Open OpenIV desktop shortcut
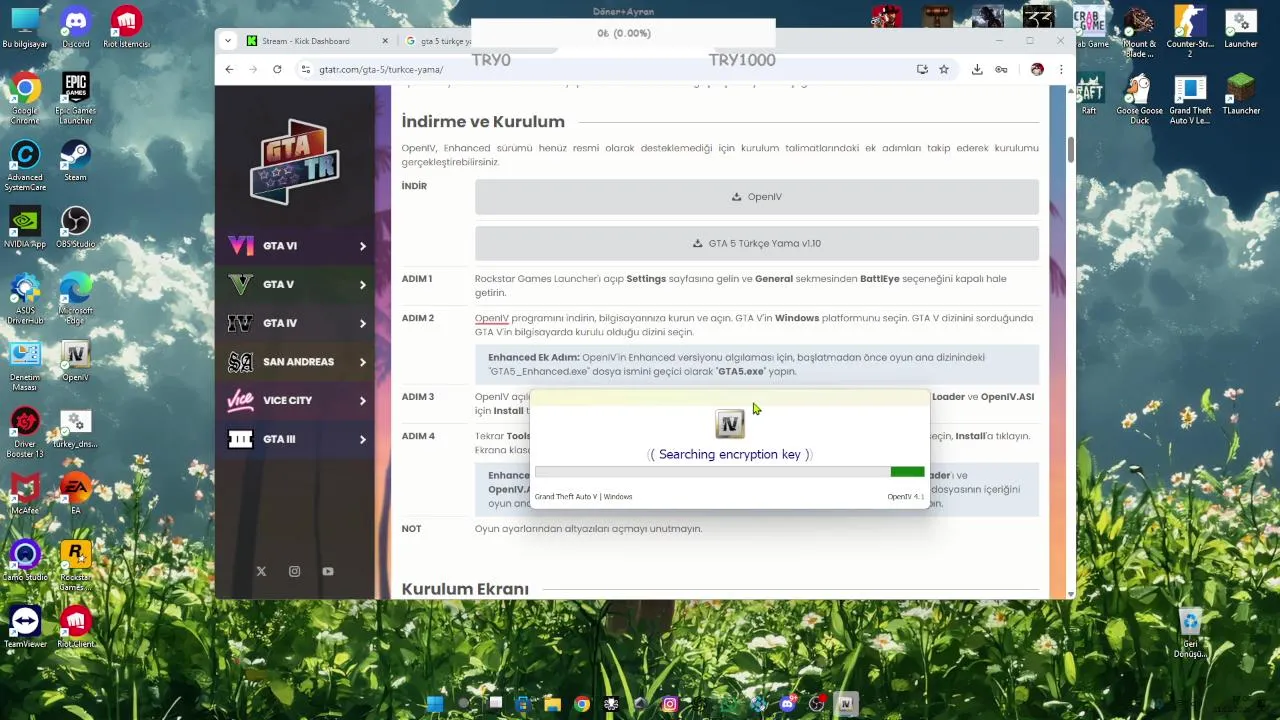Image resolution: width=1280 pixels, height=720 pixels. click(76, 360)
